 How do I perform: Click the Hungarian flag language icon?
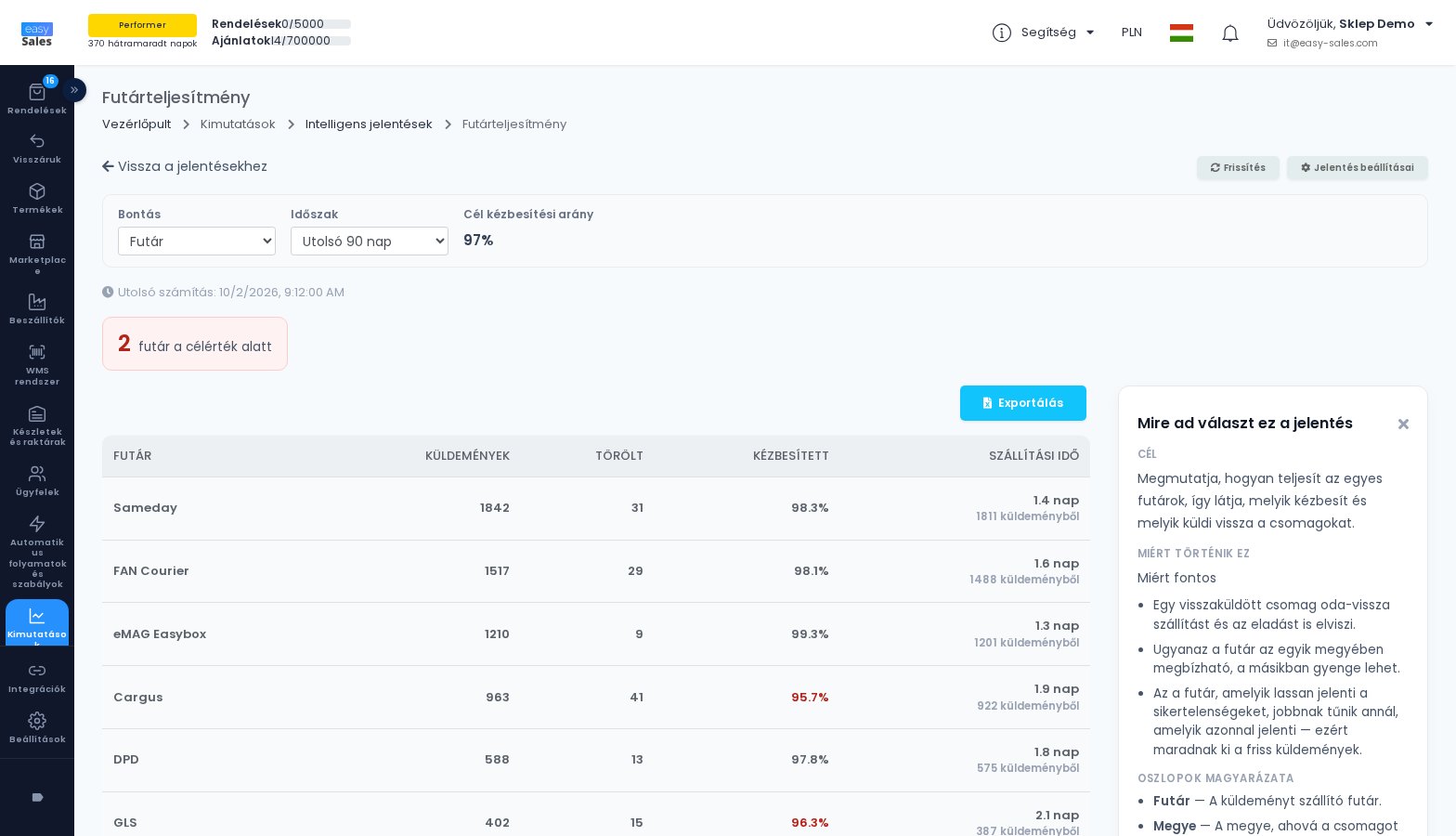coord(1181,33)
